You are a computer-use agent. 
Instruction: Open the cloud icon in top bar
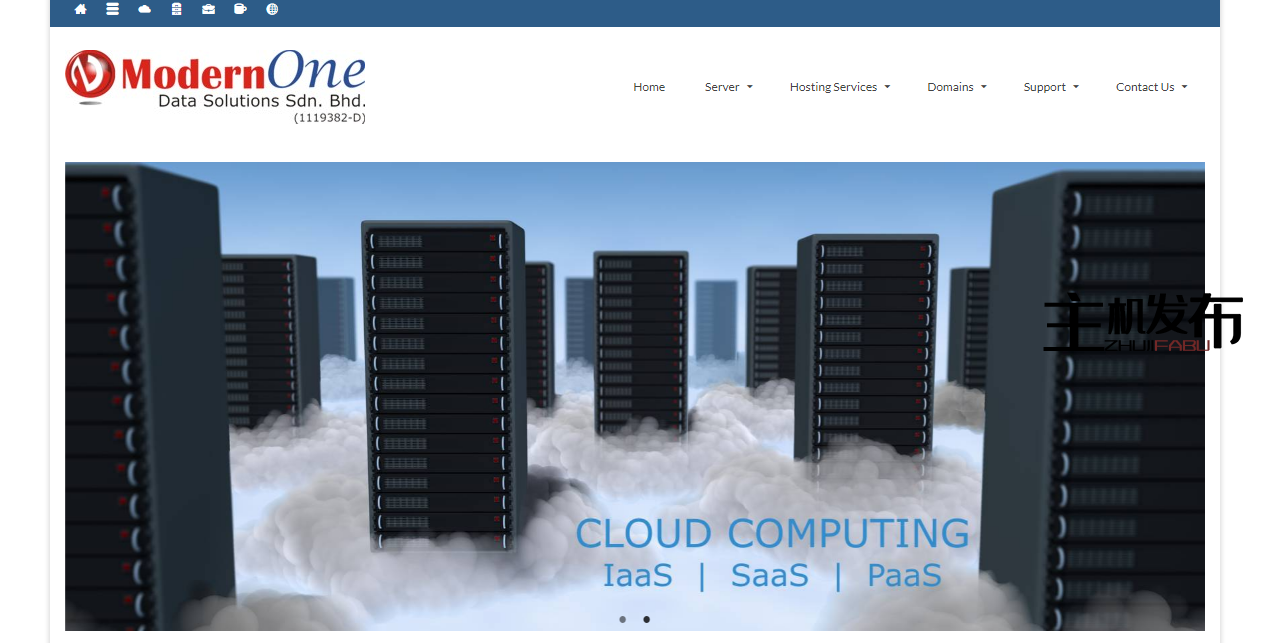(145, 9)
